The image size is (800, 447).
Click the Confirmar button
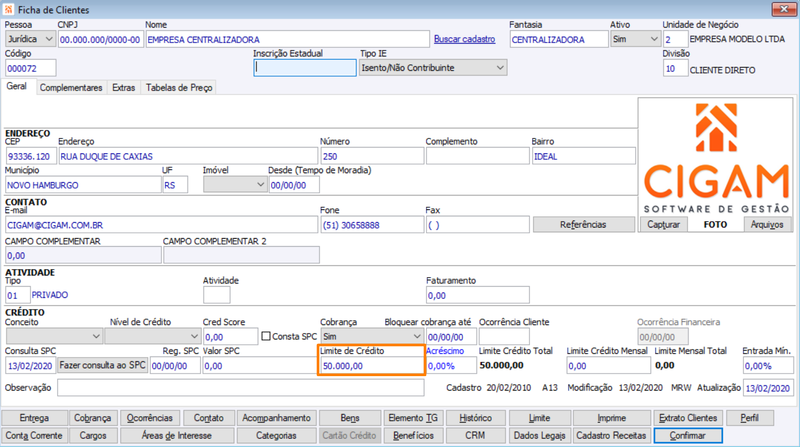click(x=688, y=435)
